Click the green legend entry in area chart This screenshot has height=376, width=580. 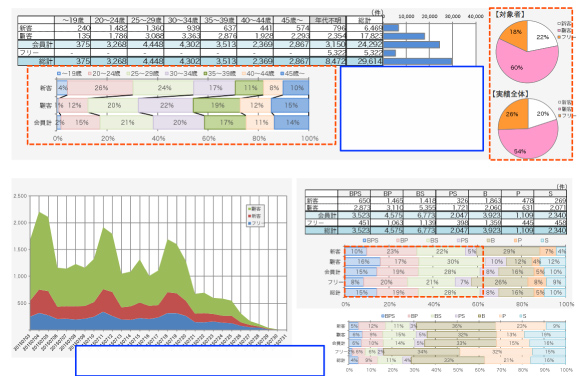256,209
